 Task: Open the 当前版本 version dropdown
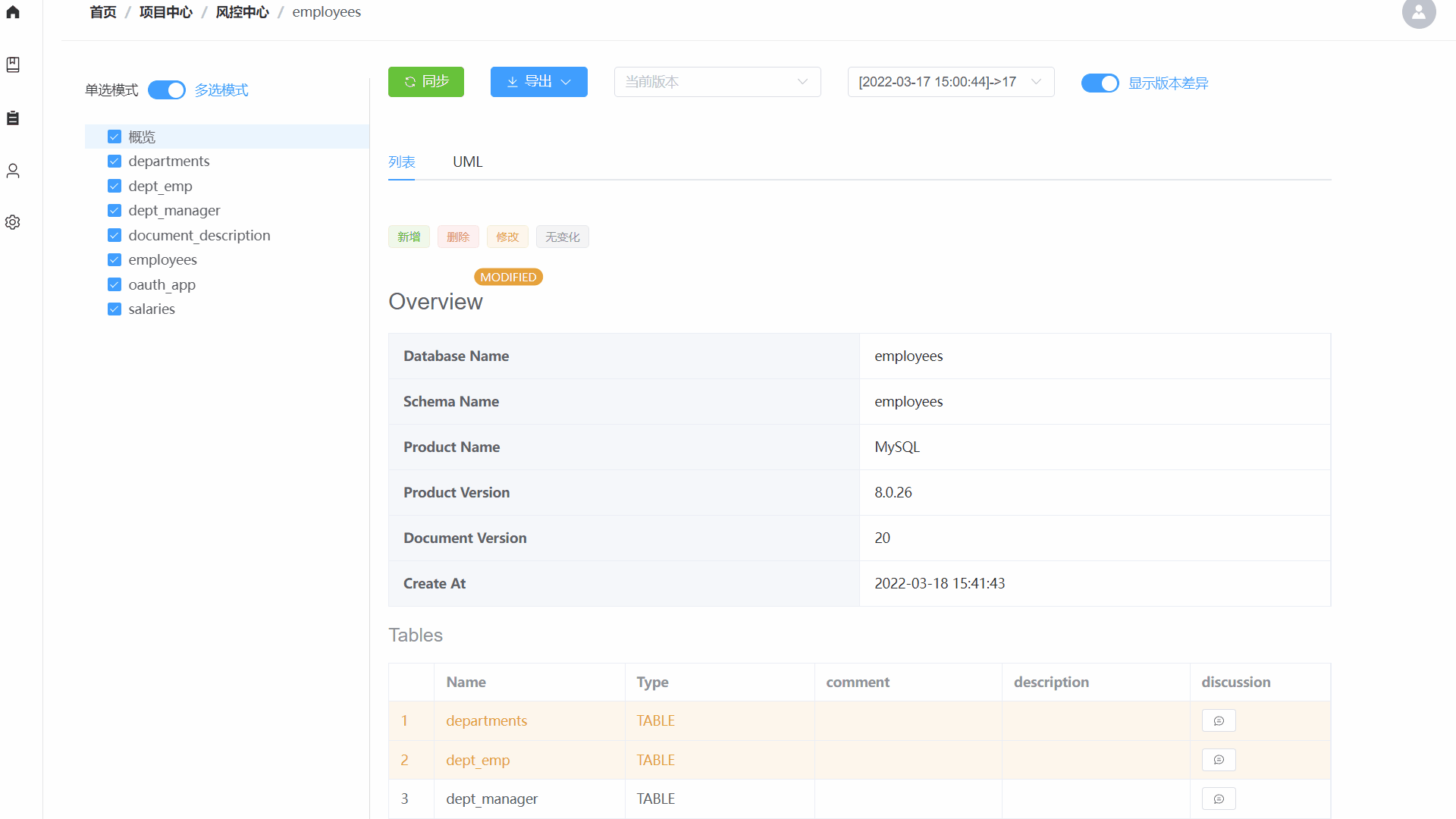(717, 82)
